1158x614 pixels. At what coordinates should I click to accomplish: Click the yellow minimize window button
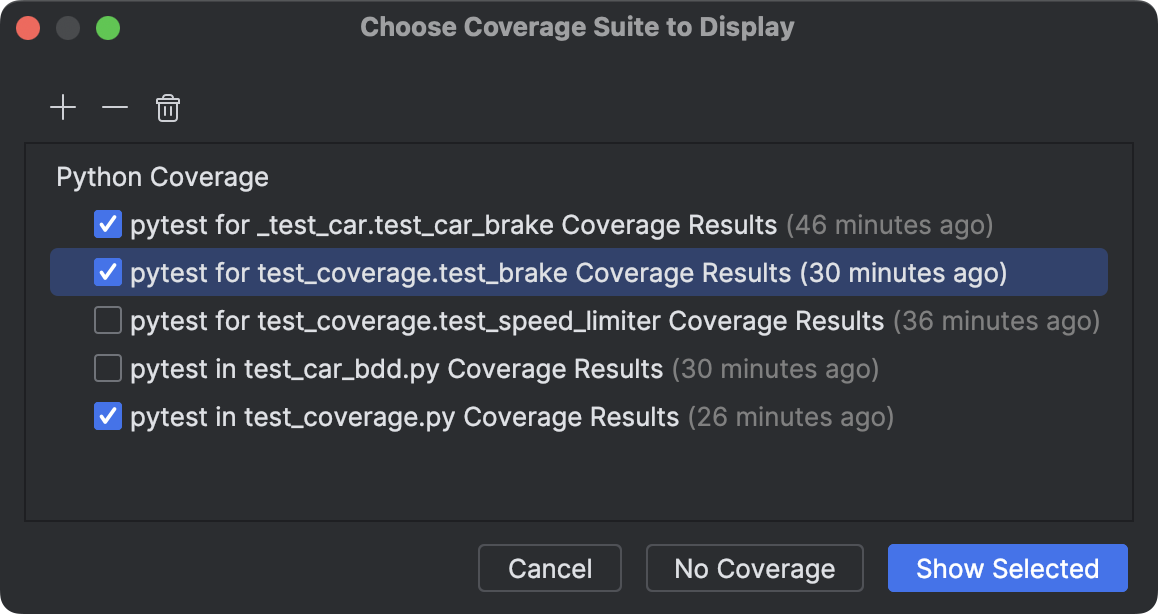[68, 27]
